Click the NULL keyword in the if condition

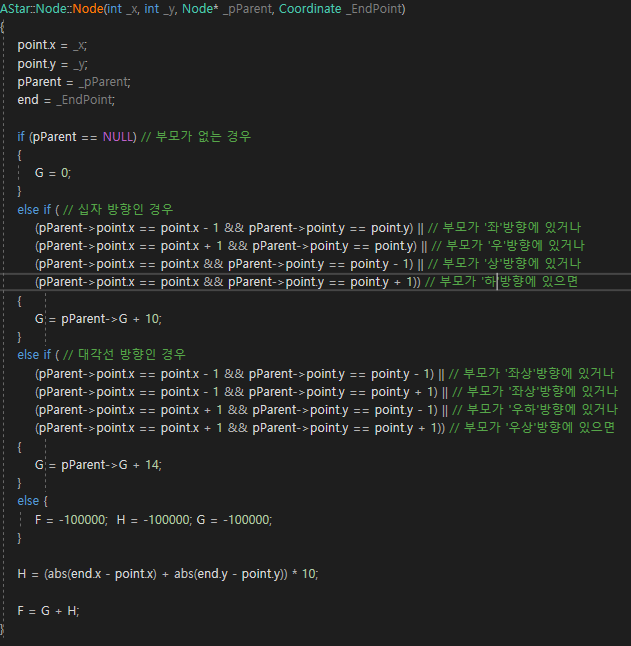pos(117,137)
